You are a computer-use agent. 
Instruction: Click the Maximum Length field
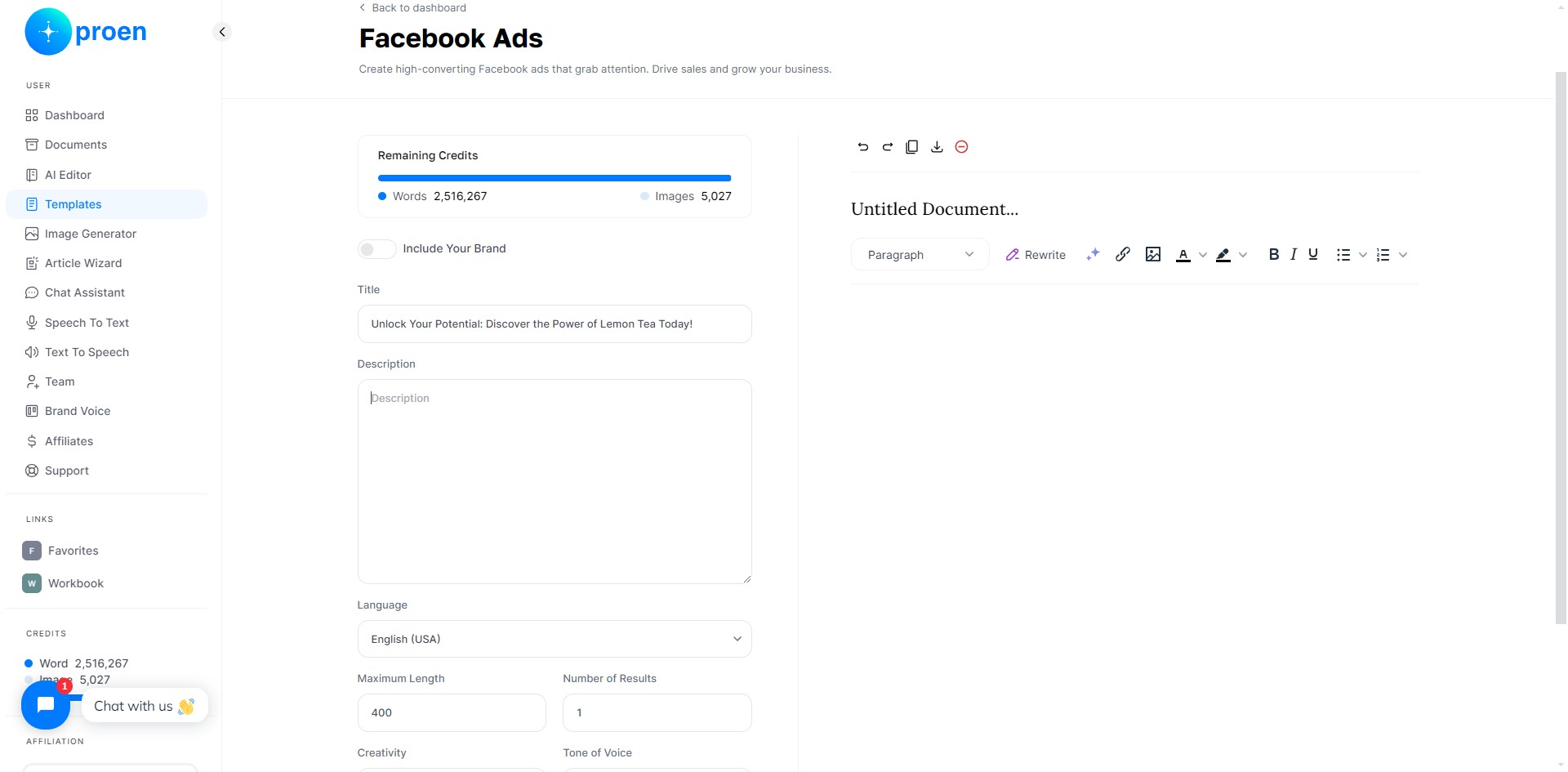(x=452, y=712)
